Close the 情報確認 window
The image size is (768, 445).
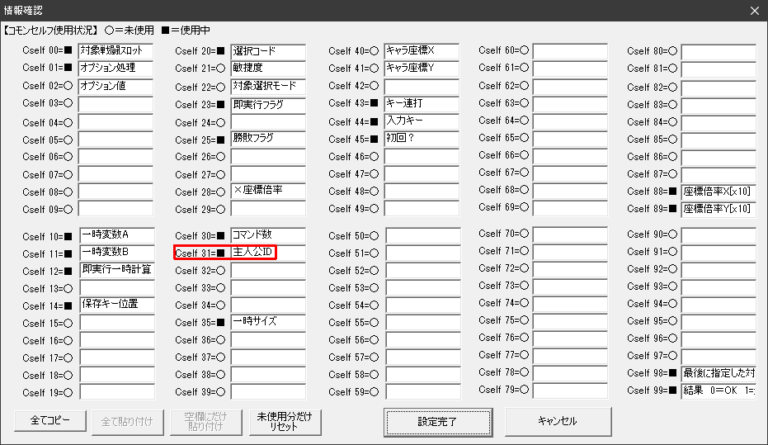[x=753, y=11]
